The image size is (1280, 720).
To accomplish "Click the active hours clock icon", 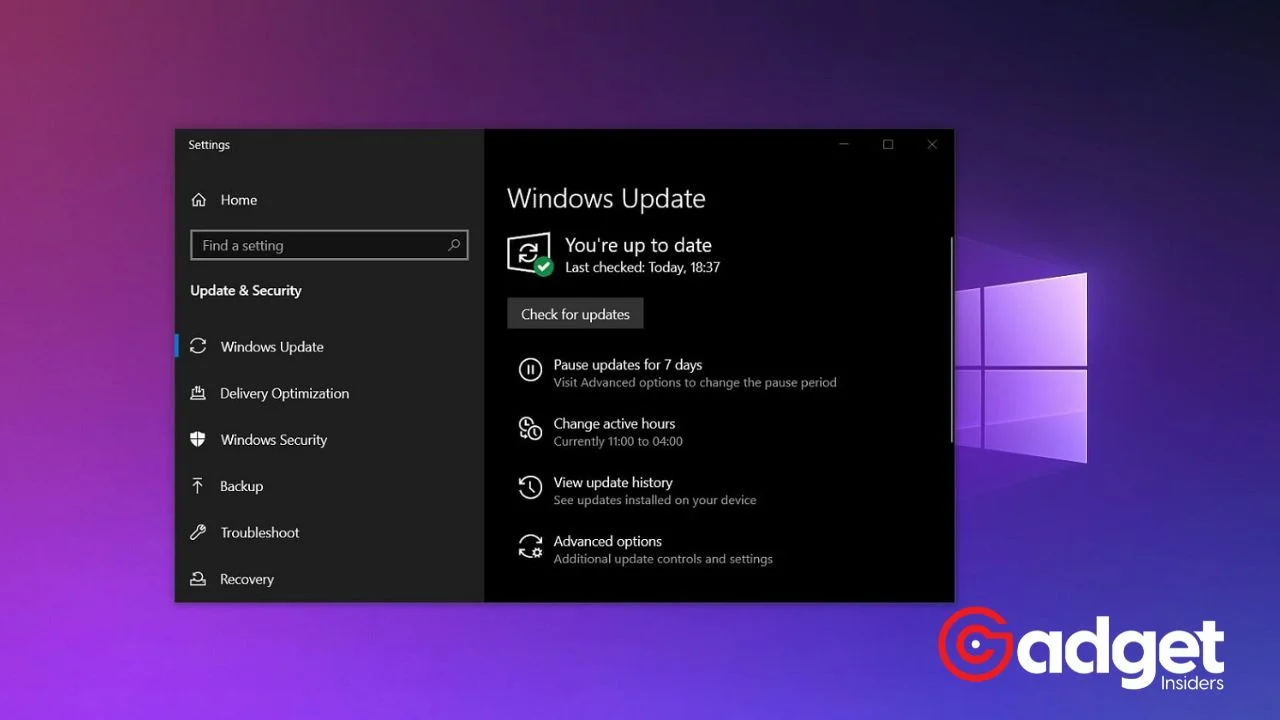I will click(530, 429).
